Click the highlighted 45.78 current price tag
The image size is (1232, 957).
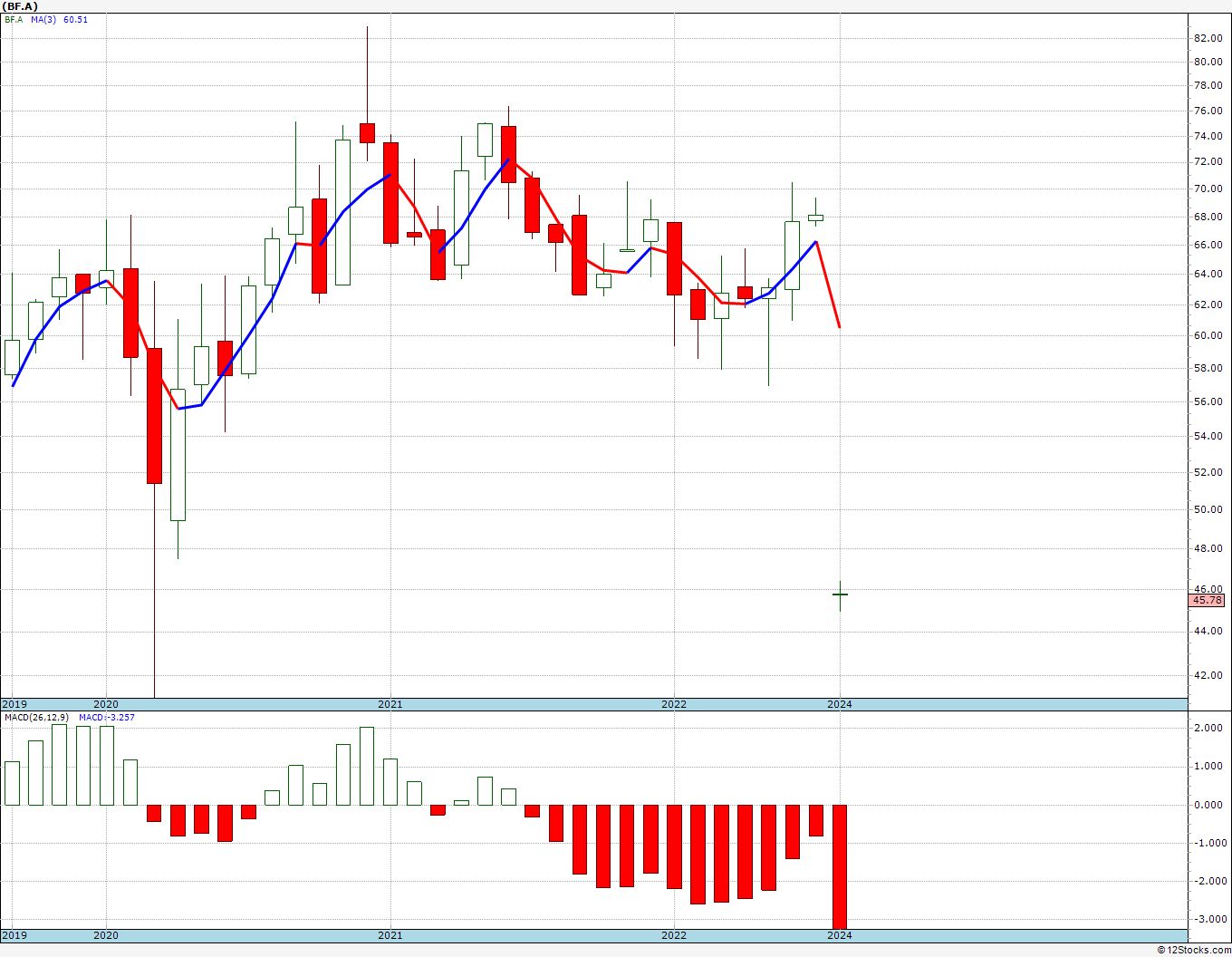(1208, 600)
